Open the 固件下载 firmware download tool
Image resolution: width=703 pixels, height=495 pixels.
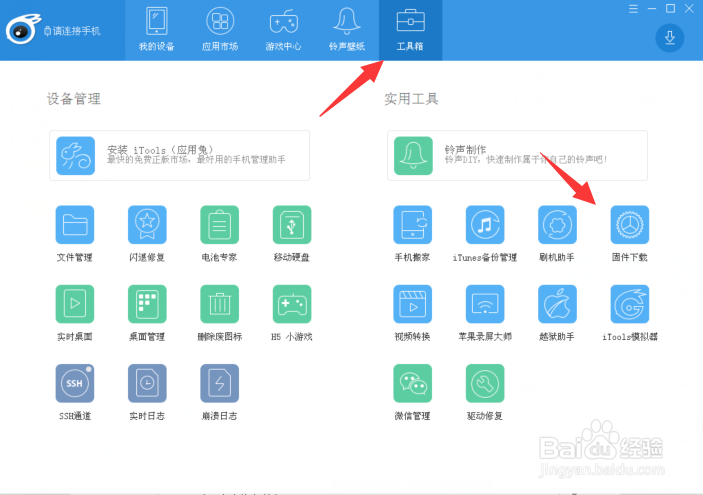coord(630,225)
